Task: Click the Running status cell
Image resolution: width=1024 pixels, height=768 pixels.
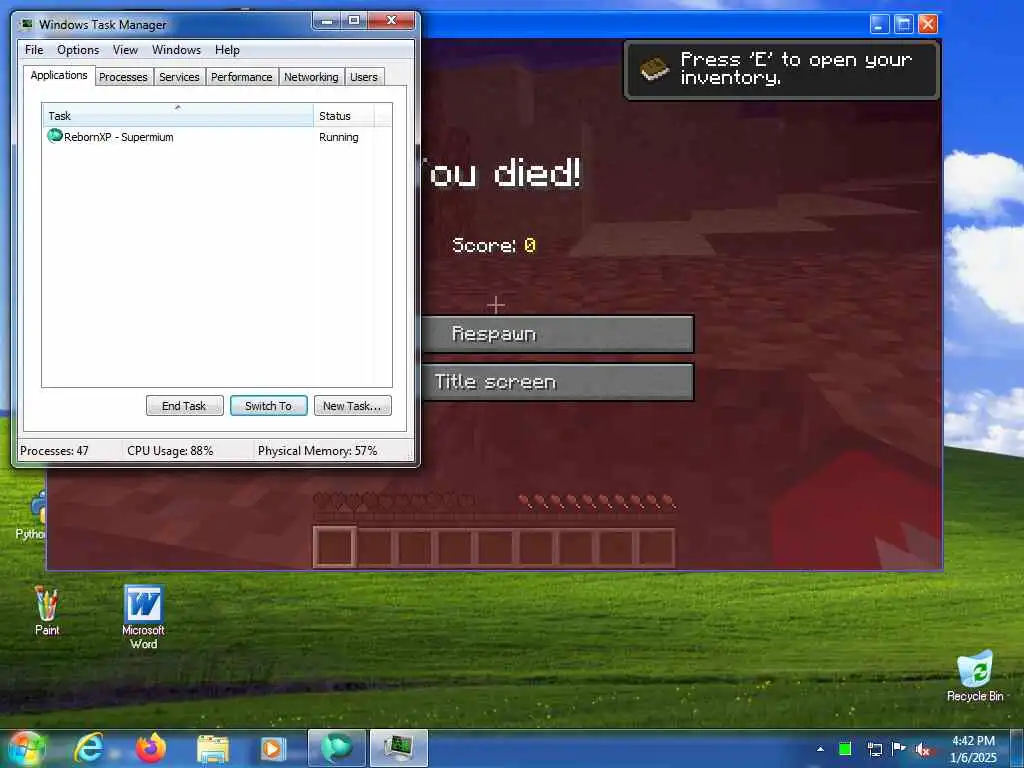Action: point(338,137)
